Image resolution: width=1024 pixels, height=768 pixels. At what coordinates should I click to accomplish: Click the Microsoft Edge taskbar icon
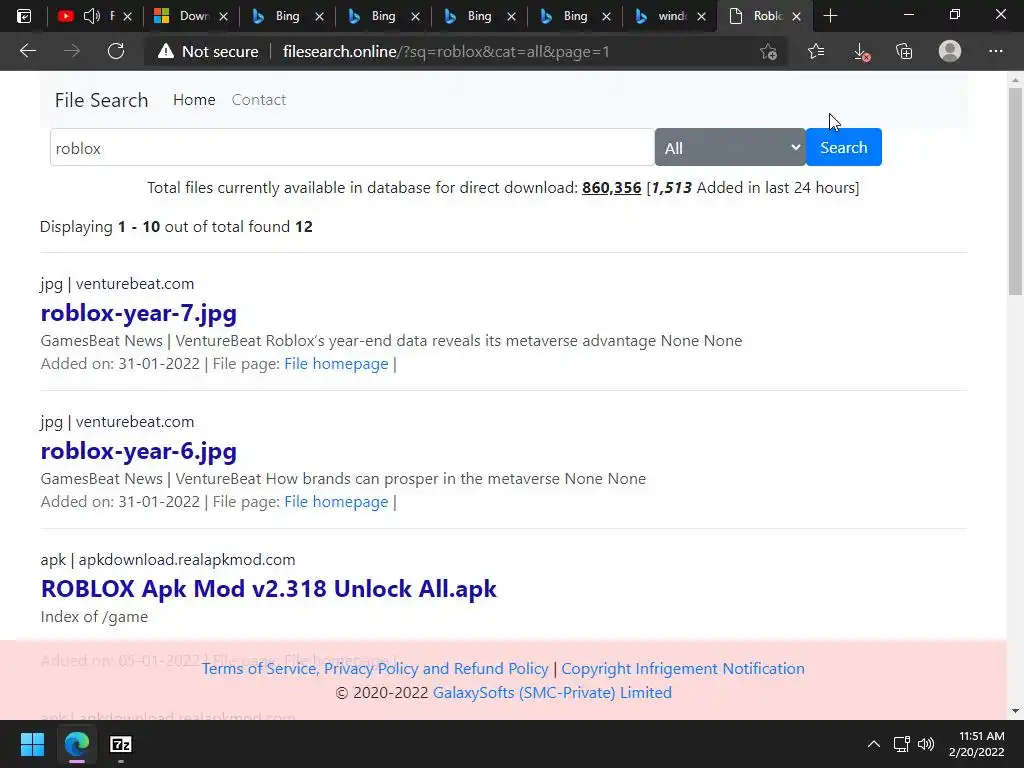tap(76, 744)
